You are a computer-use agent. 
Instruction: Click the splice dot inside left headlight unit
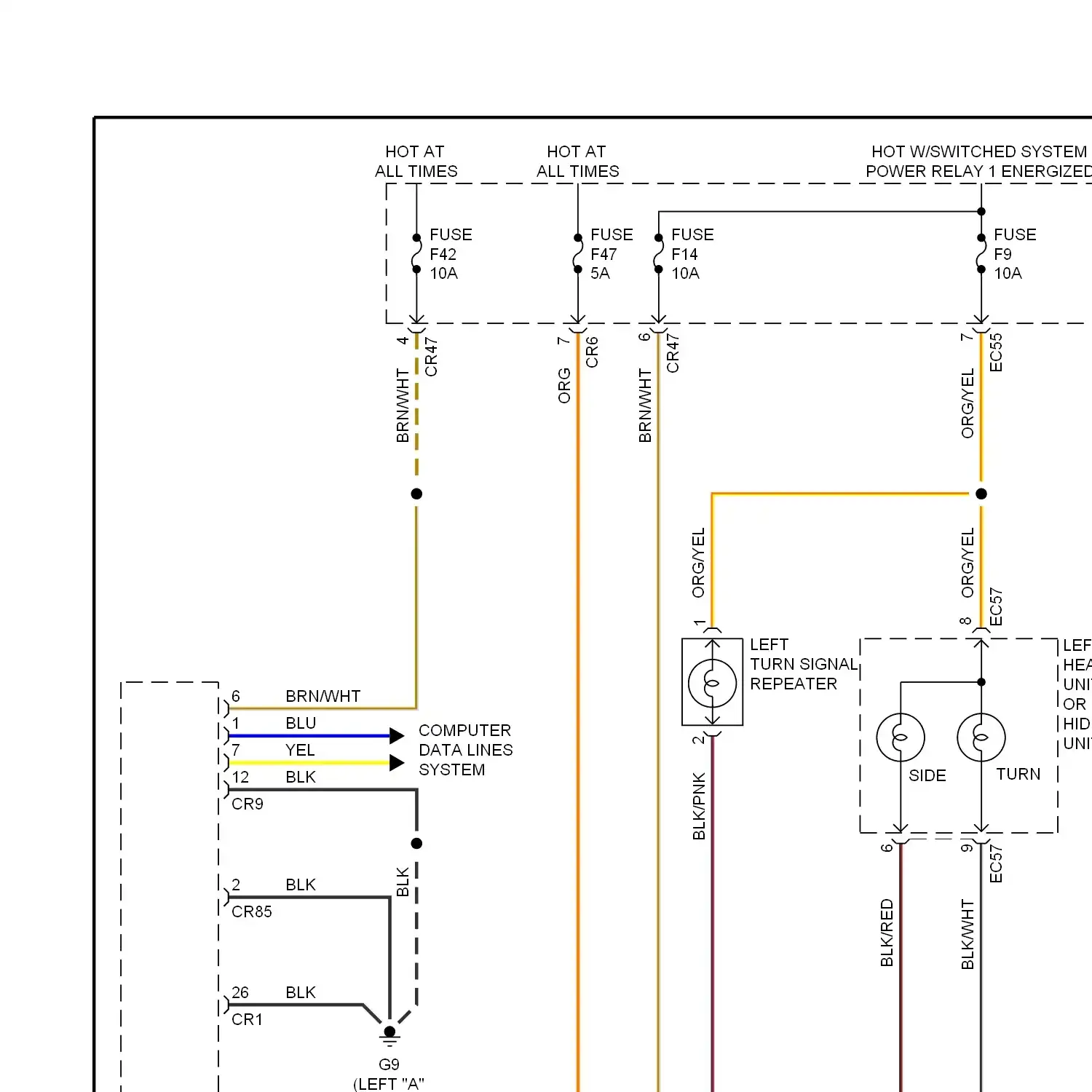(981, 682)
